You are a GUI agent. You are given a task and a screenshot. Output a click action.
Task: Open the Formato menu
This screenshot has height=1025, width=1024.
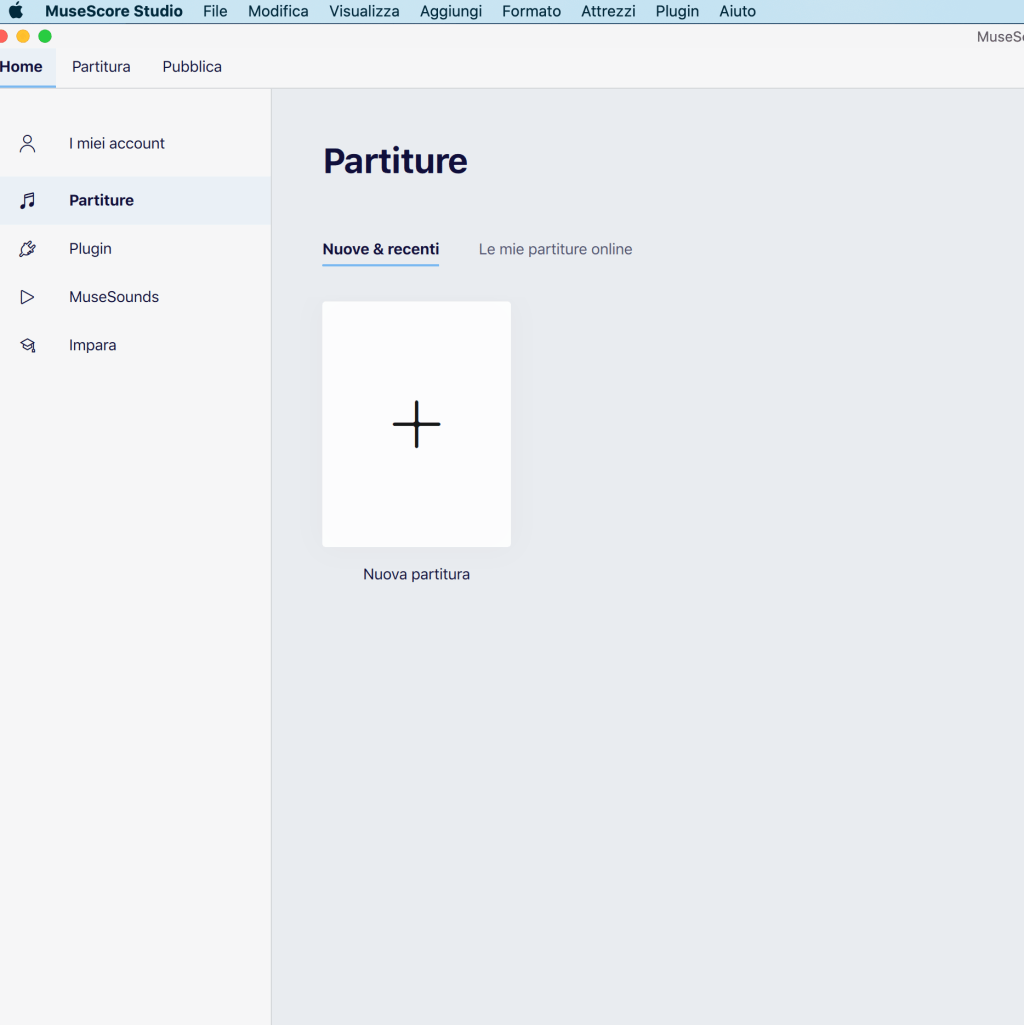click(x=531, y=12)
